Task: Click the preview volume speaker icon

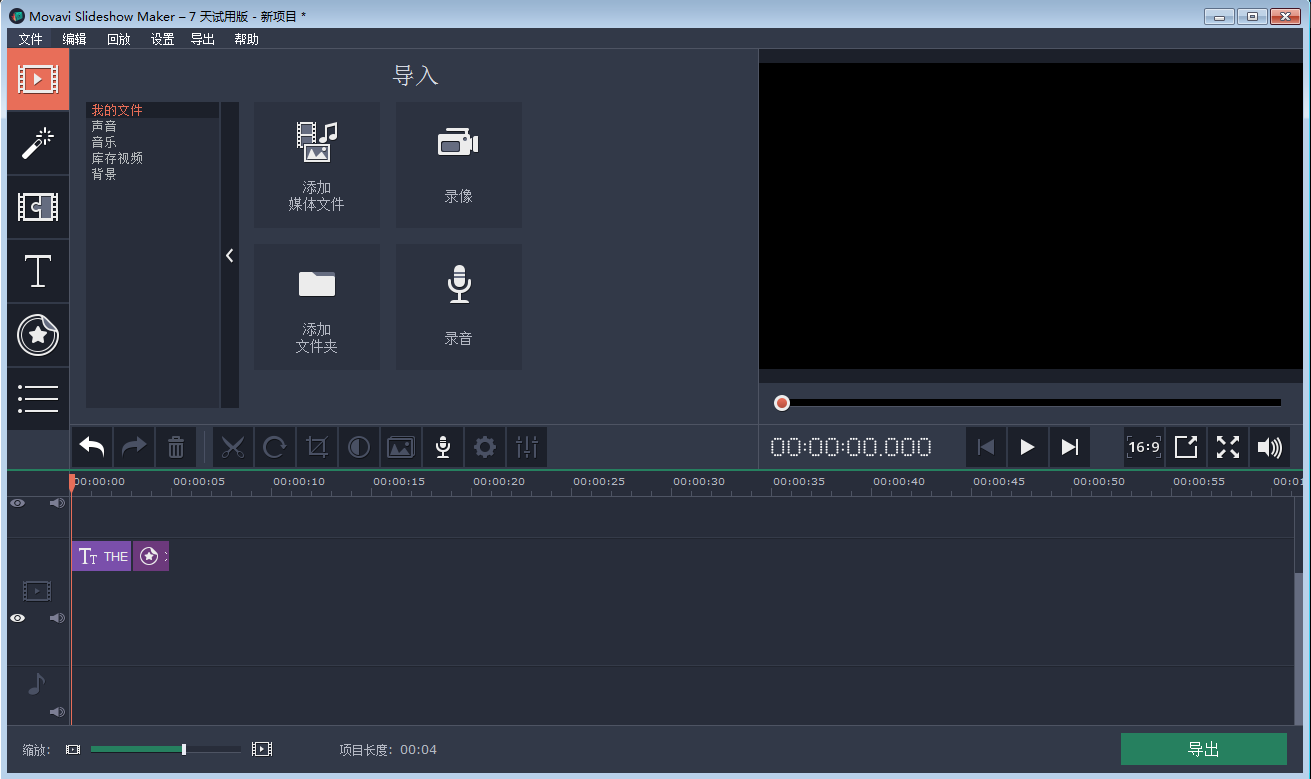Action: (x=1270, y=447)
